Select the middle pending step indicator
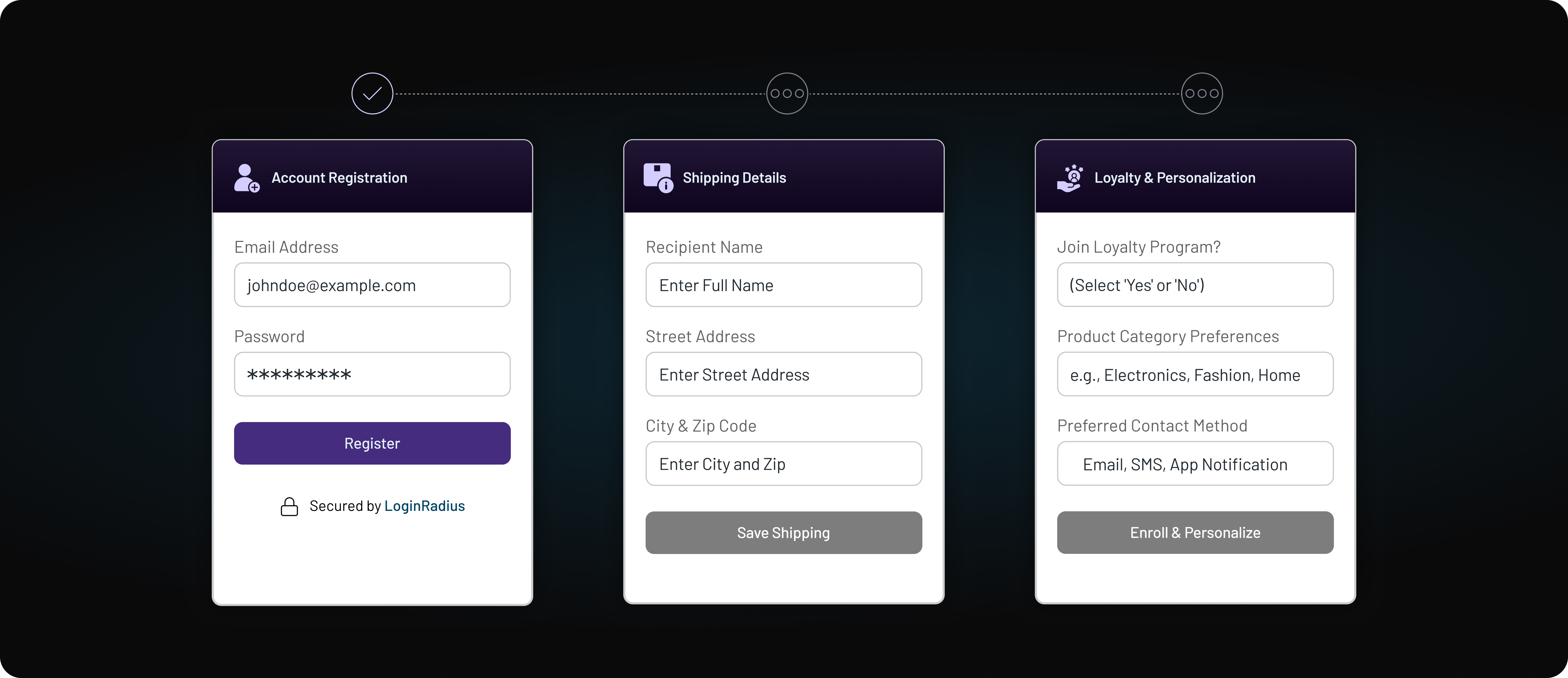 pyautogui.click(x=786, y=93)
